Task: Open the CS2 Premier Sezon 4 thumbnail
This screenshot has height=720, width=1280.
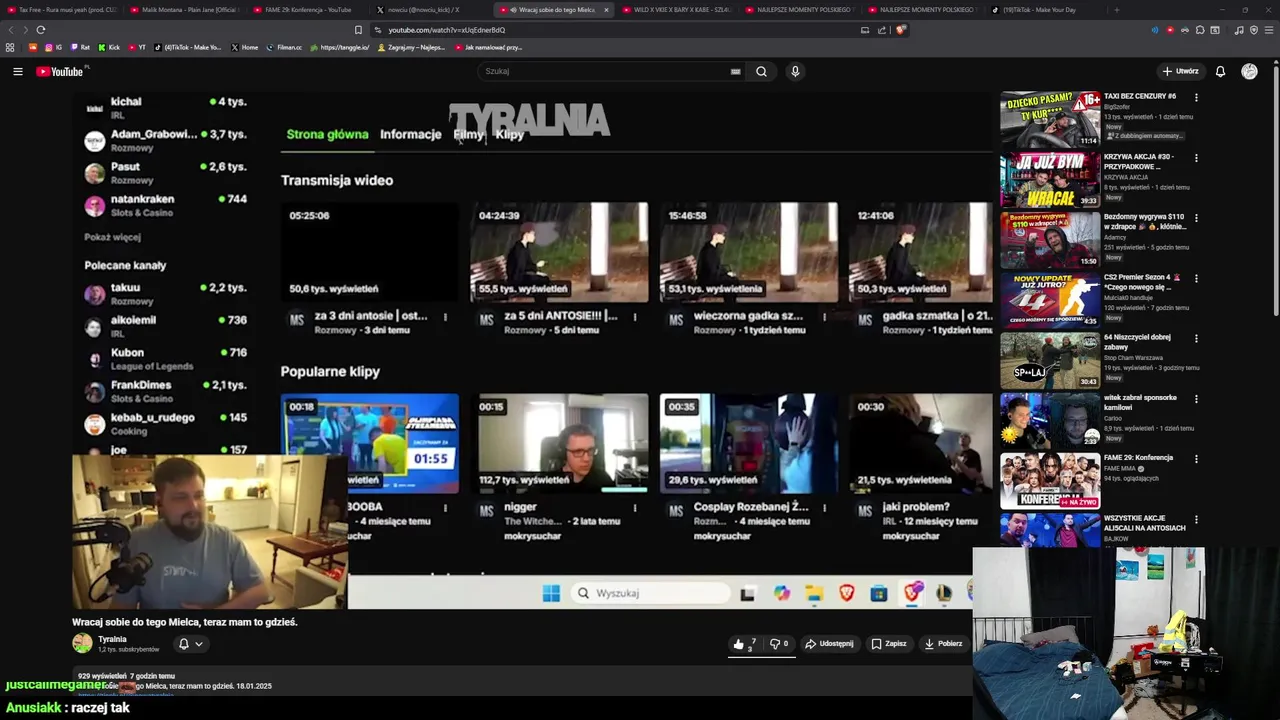Action: point(1050,300)
